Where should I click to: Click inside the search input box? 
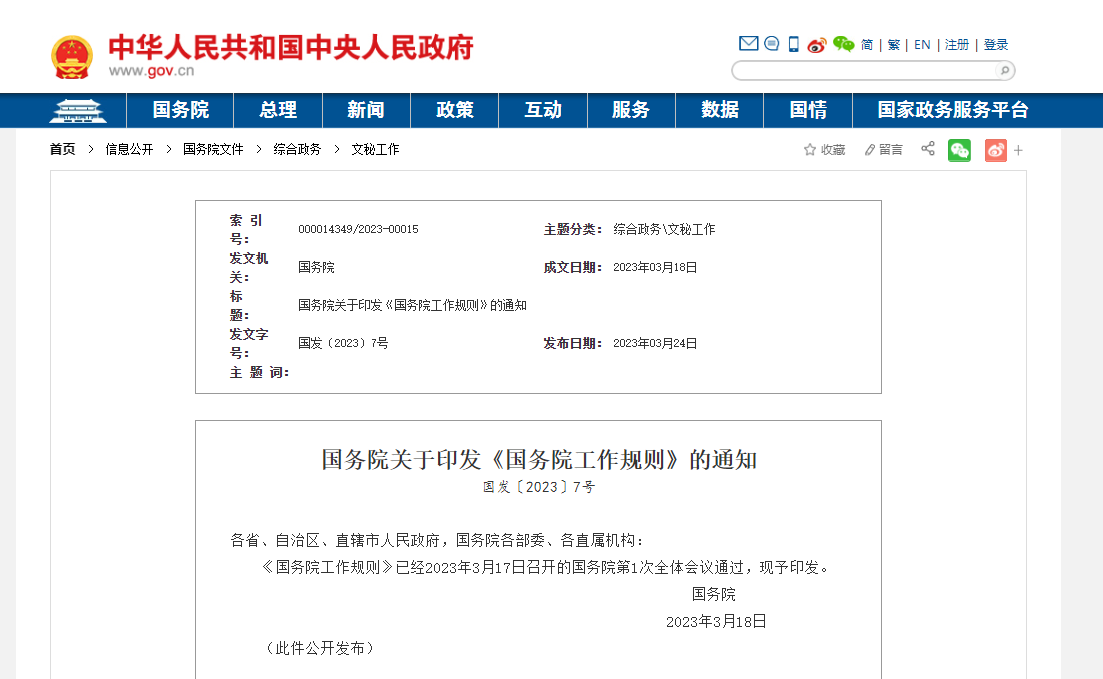[860, 70]
